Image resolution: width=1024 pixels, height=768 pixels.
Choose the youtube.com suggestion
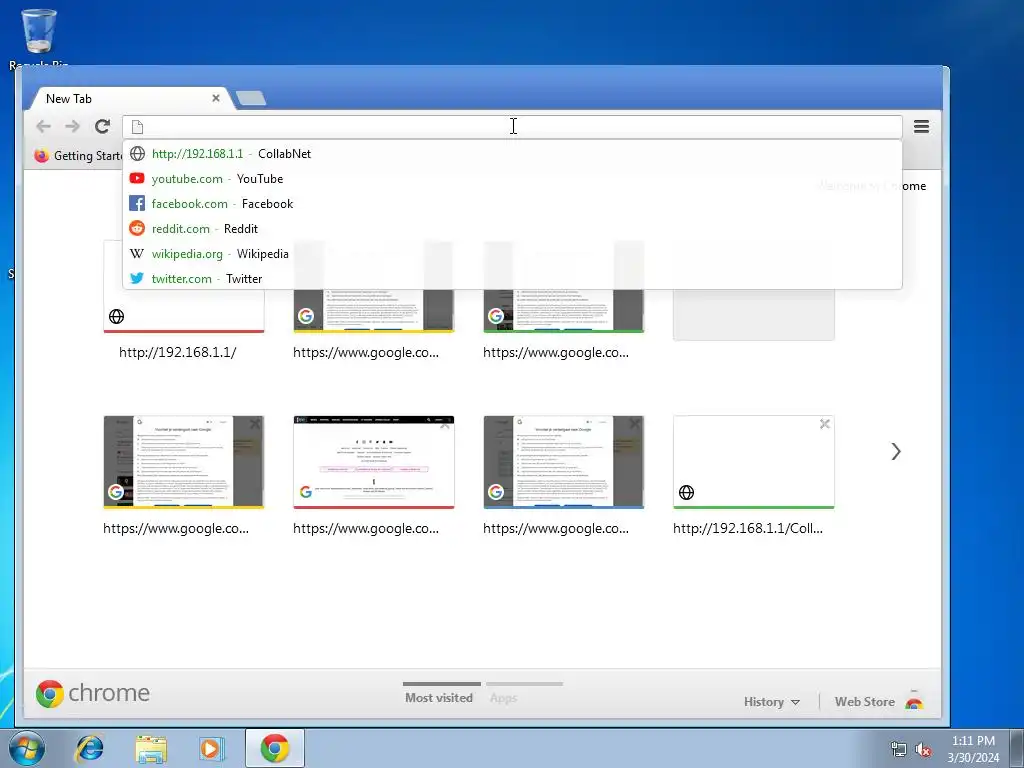tap(513, 178)
